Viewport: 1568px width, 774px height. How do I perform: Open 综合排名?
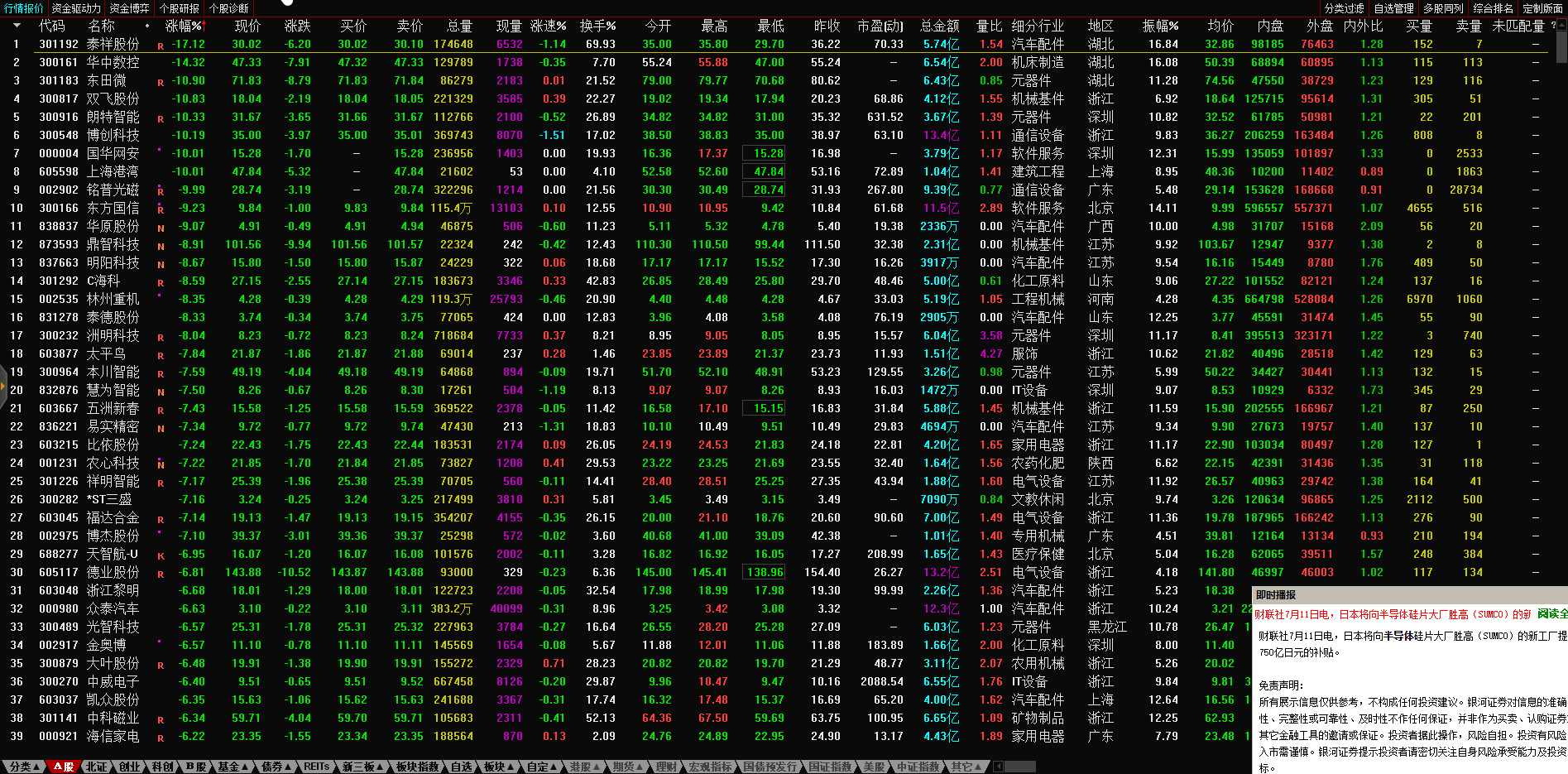pyautogui.click(x=1493, y=8)
